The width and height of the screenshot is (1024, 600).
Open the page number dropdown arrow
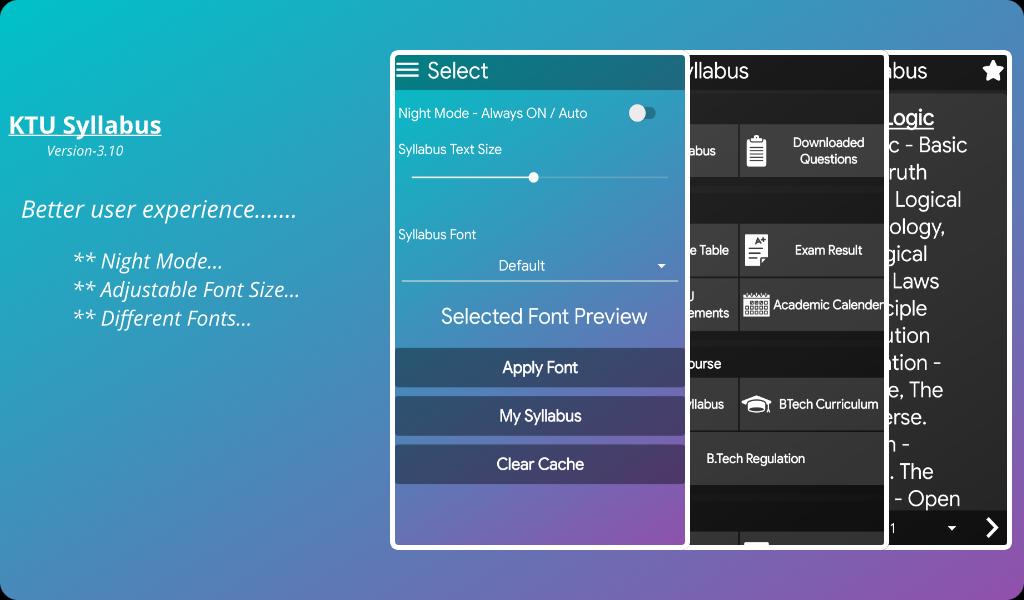point(952,528)
